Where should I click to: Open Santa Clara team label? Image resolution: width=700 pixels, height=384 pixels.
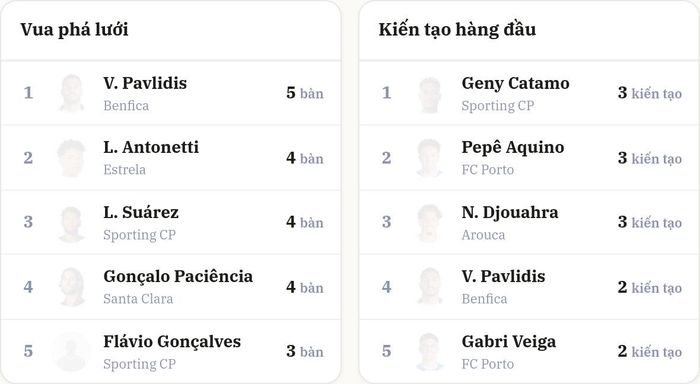coord(138,299)
